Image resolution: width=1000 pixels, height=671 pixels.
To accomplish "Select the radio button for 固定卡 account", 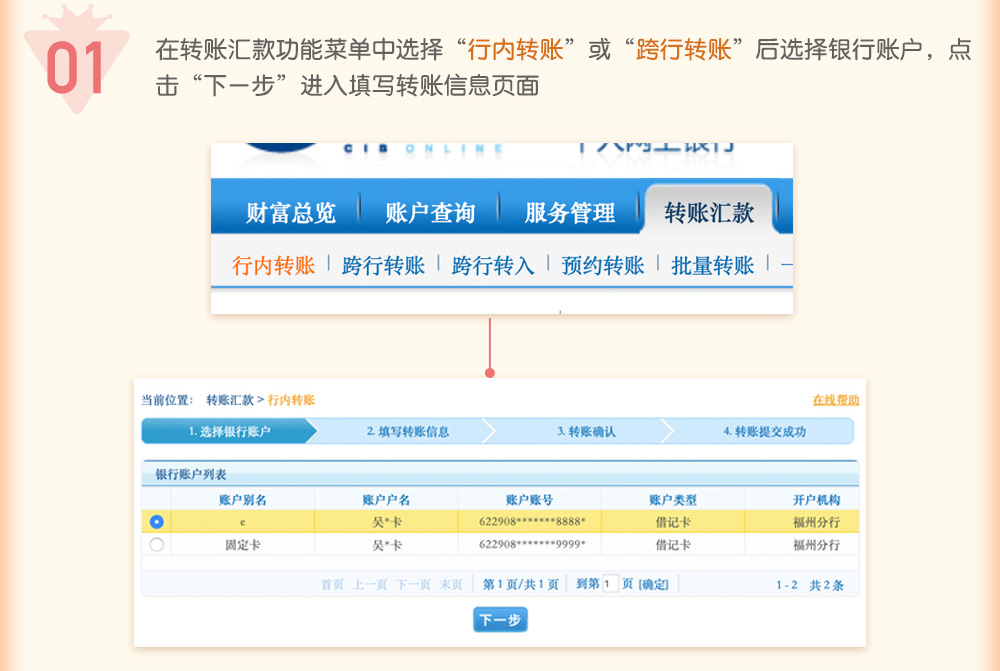I will (x=156, y=545).
